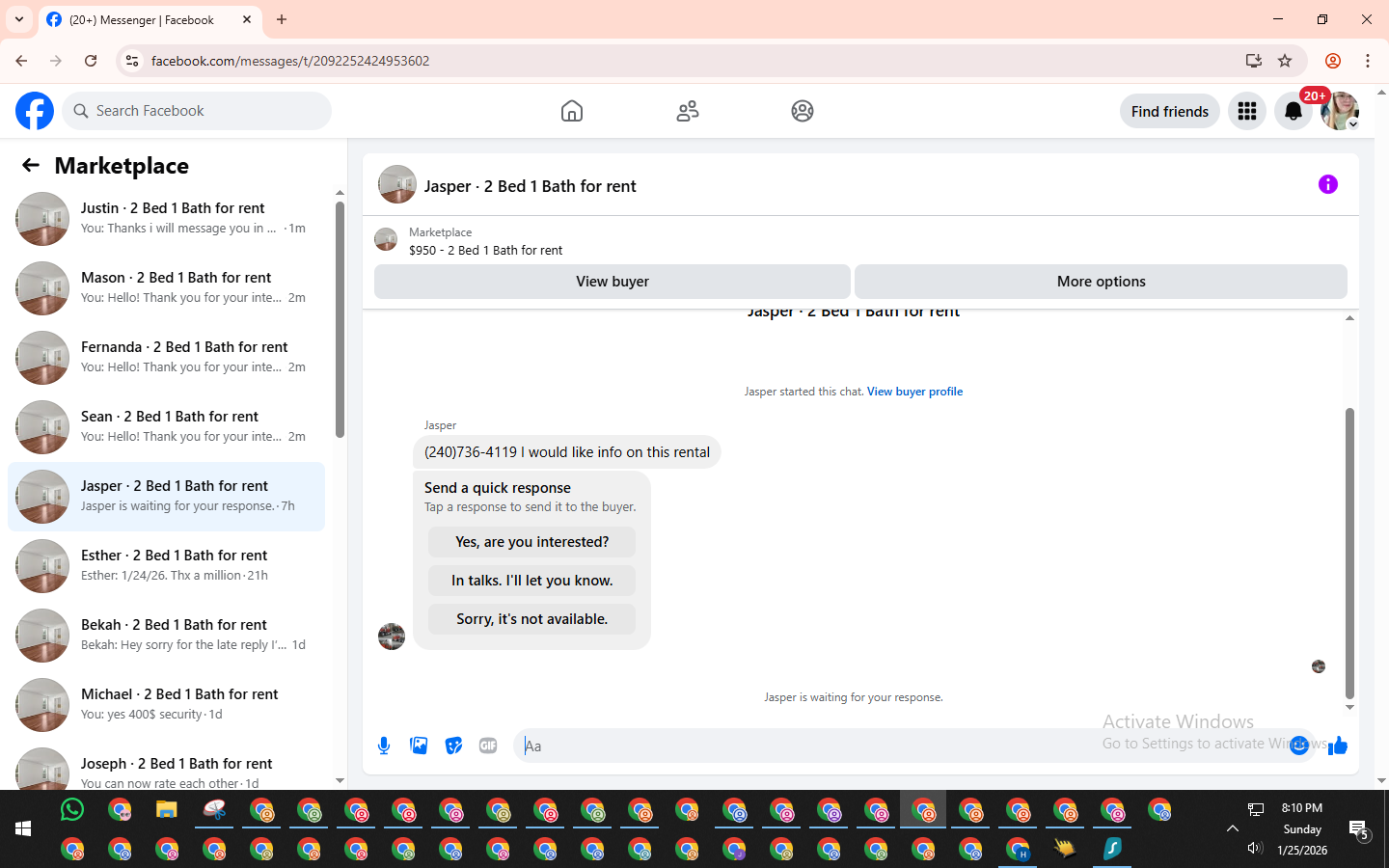Open Windows notification center
The height and width of the screenshot is (868, 1389).
coord(1359,829)
